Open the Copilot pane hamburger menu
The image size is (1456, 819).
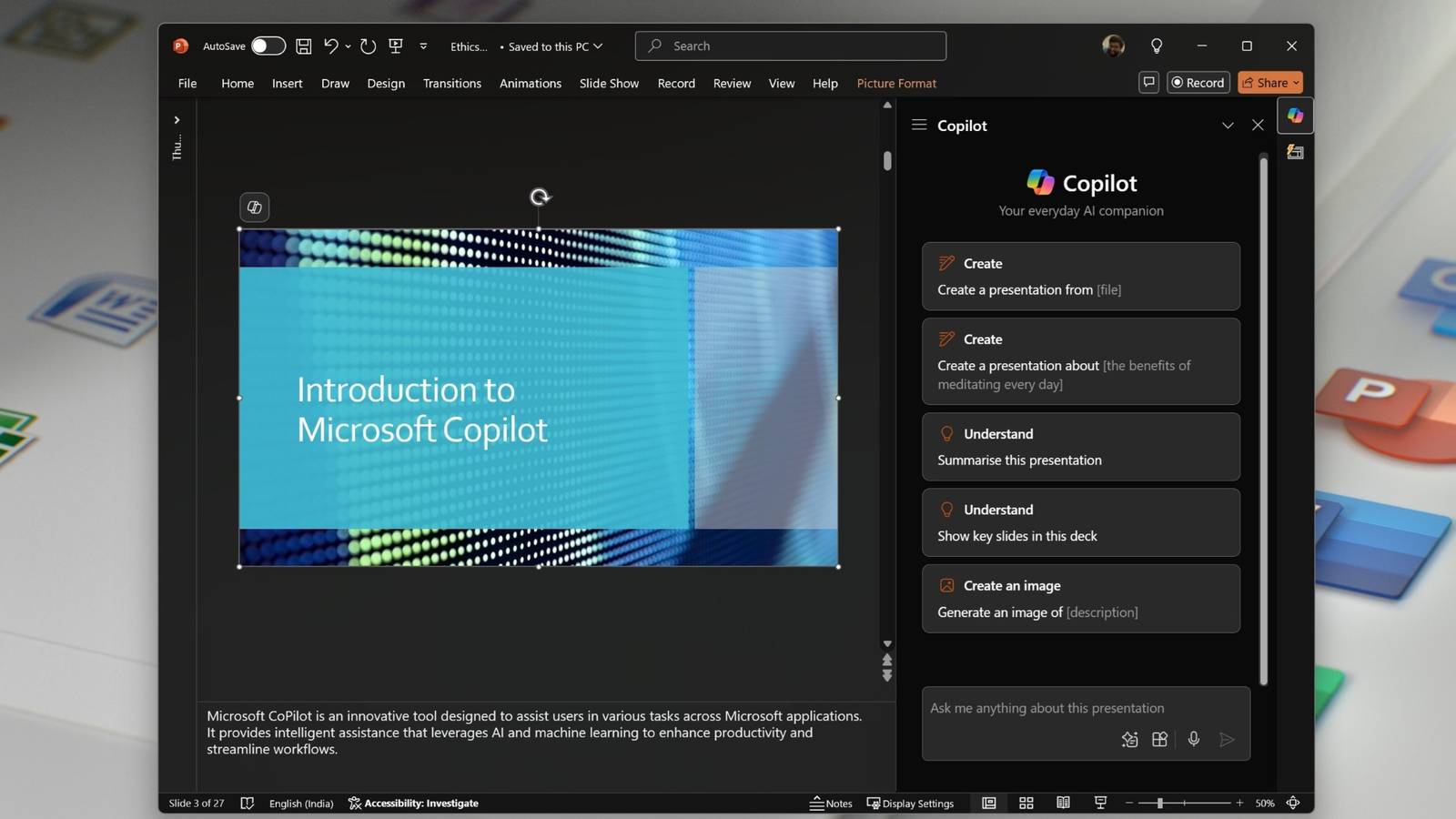point(919,125)
